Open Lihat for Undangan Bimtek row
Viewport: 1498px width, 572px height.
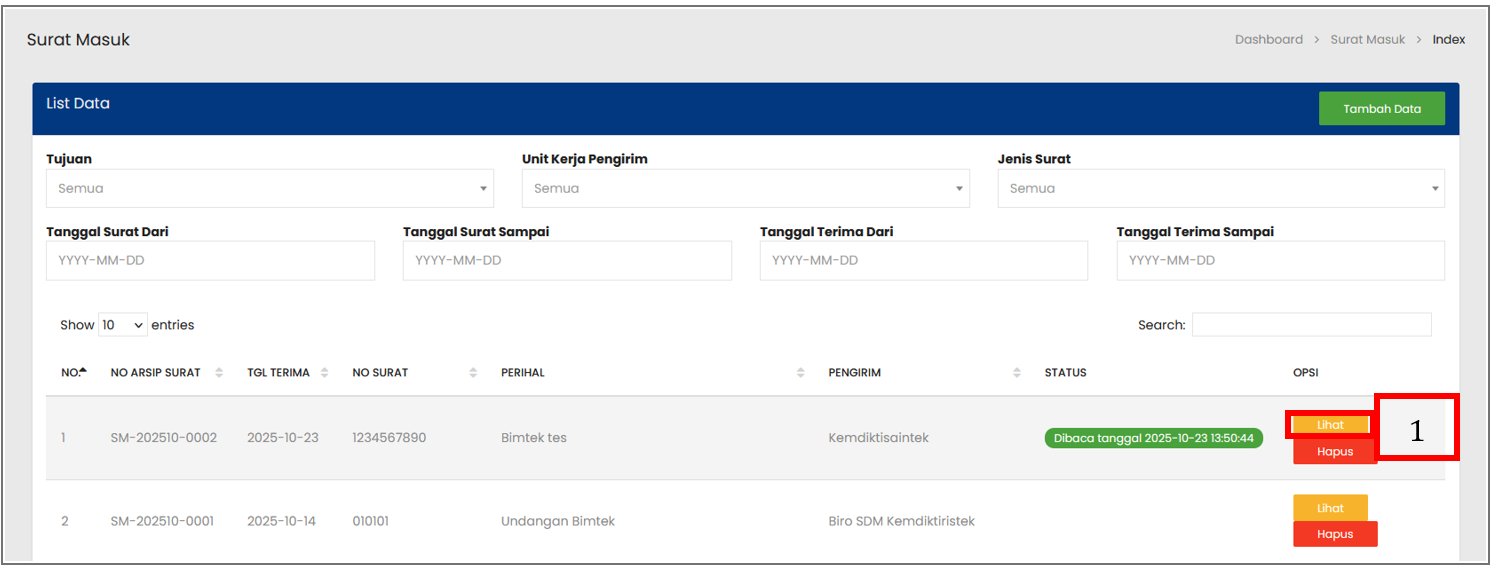[x=1330, y=508]
